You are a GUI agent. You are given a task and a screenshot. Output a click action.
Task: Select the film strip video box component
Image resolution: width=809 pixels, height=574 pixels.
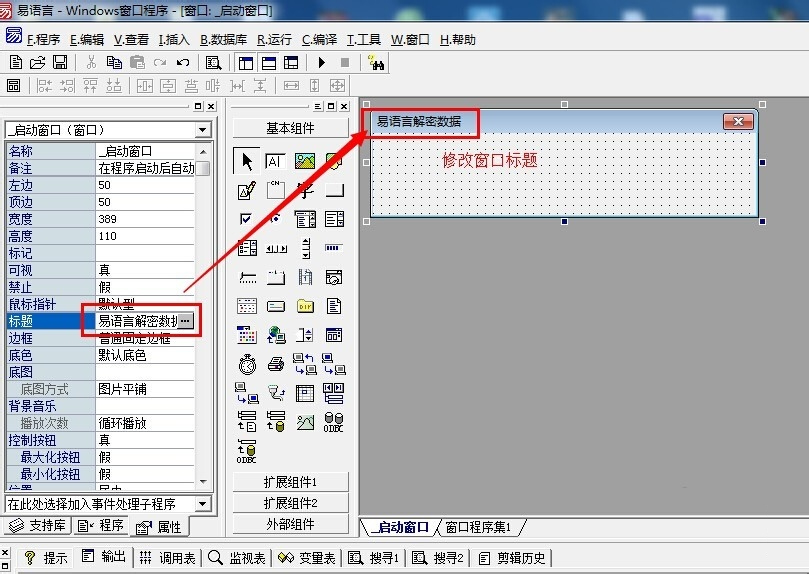pos(305,277)
